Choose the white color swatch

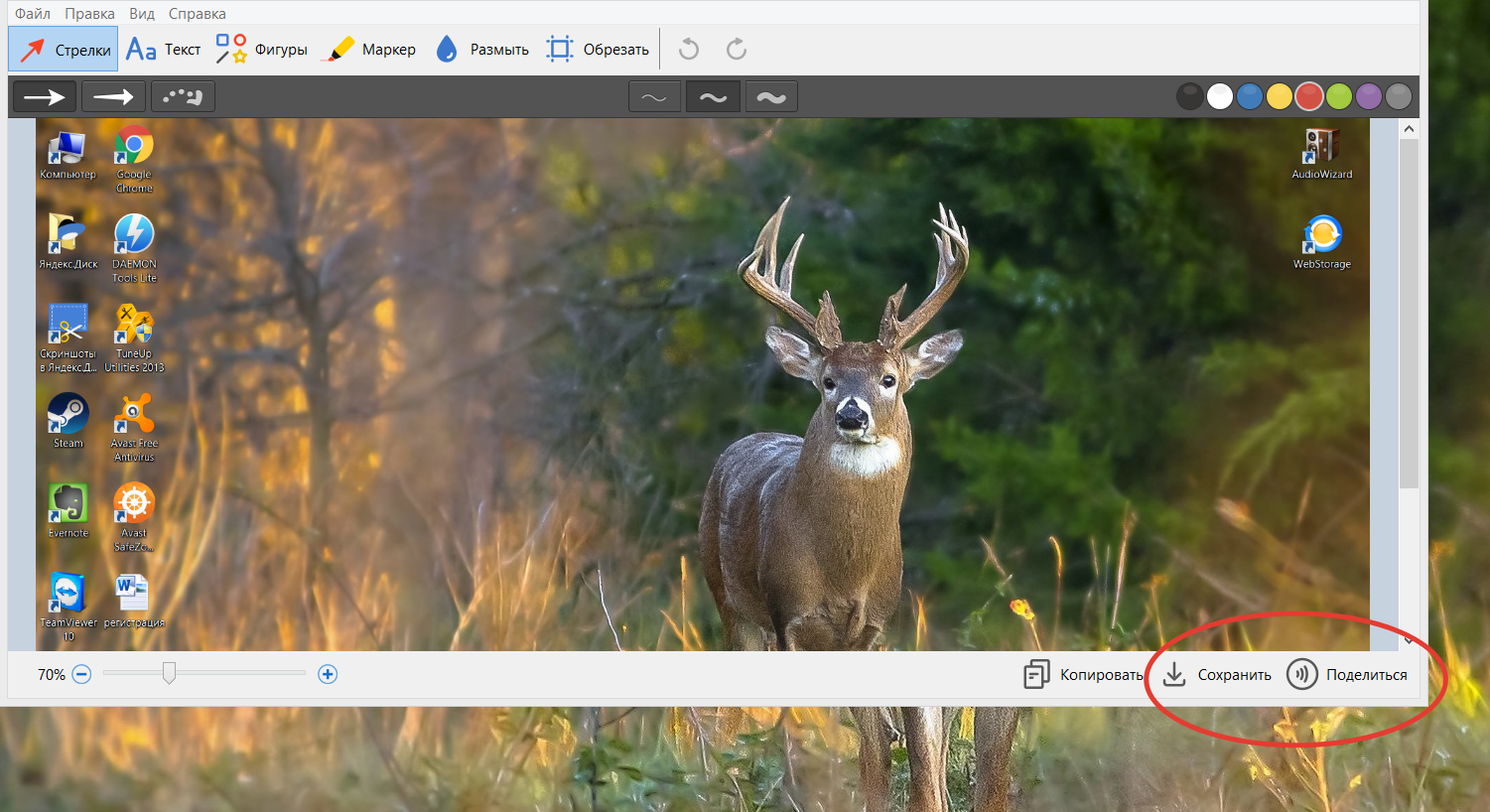coord(1220,96)
